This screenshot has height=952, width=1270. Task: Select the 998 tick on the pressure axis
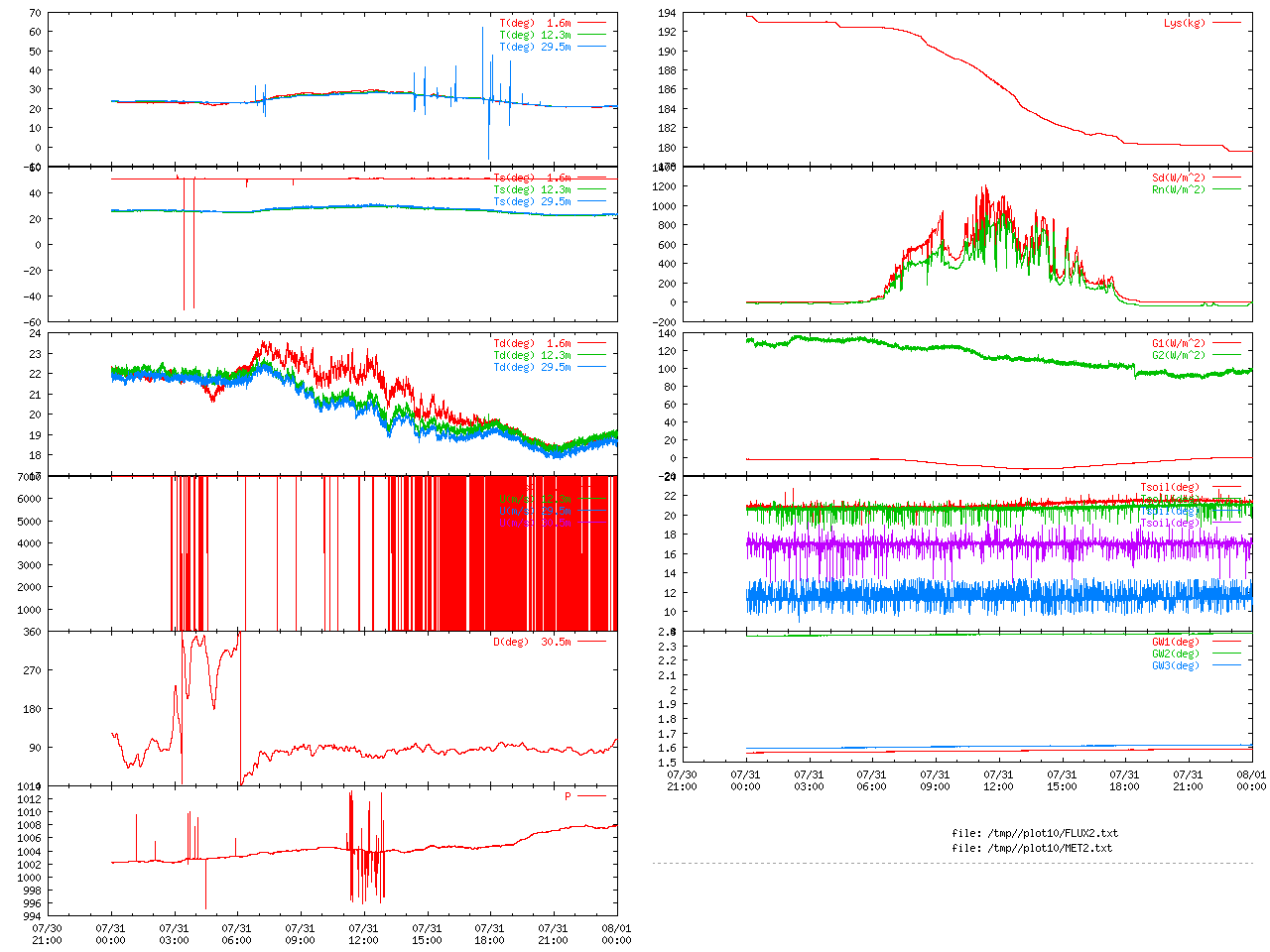(32, 891)
